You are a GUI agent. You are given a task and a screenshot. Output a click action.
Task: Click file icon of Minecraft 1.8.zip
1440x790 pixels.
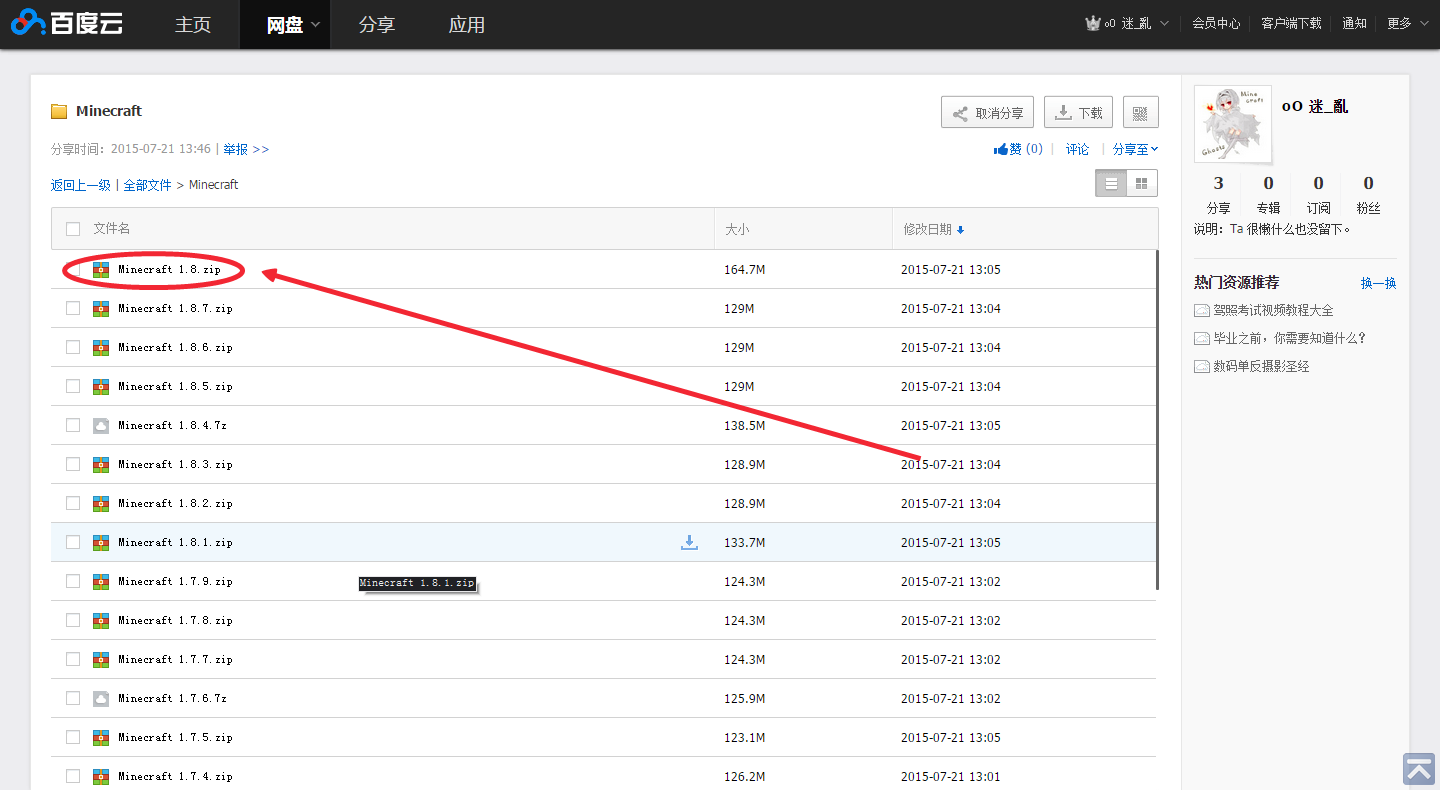(x=101, y=270)
